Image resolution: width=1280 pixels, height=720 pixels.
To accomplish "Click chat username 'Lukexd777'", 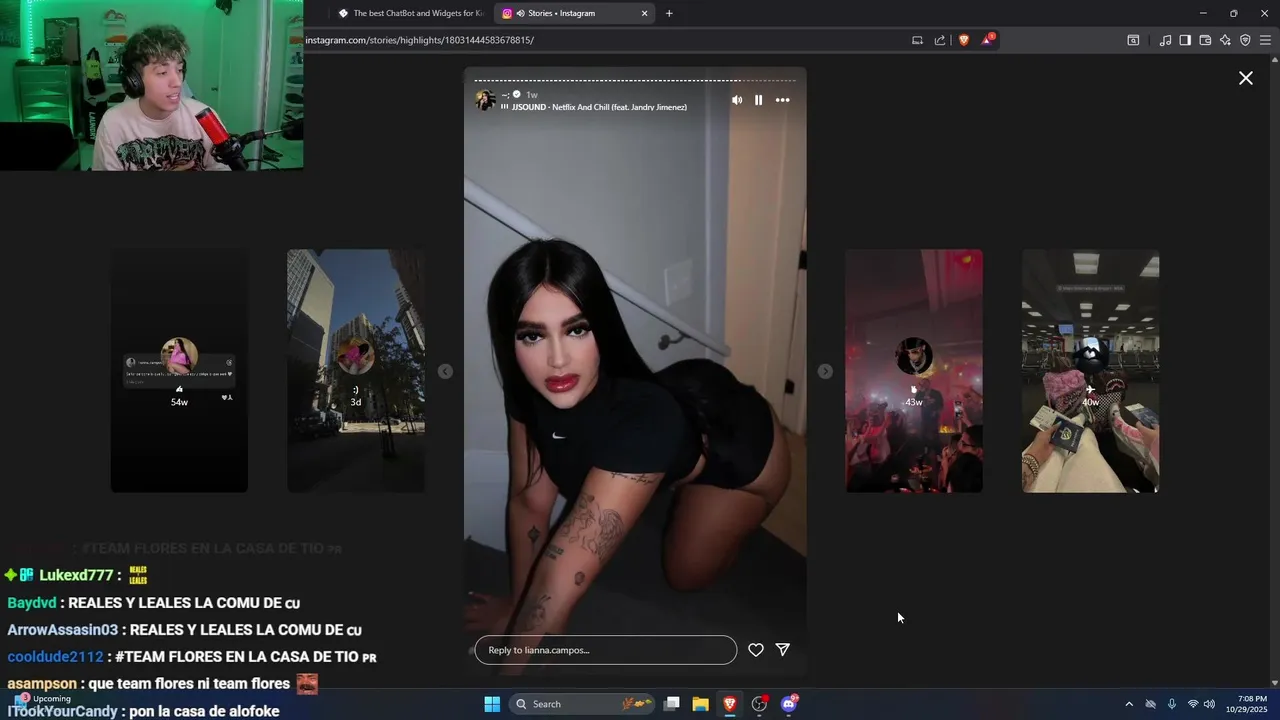I will pyautogui.click(x=75, y=575).
